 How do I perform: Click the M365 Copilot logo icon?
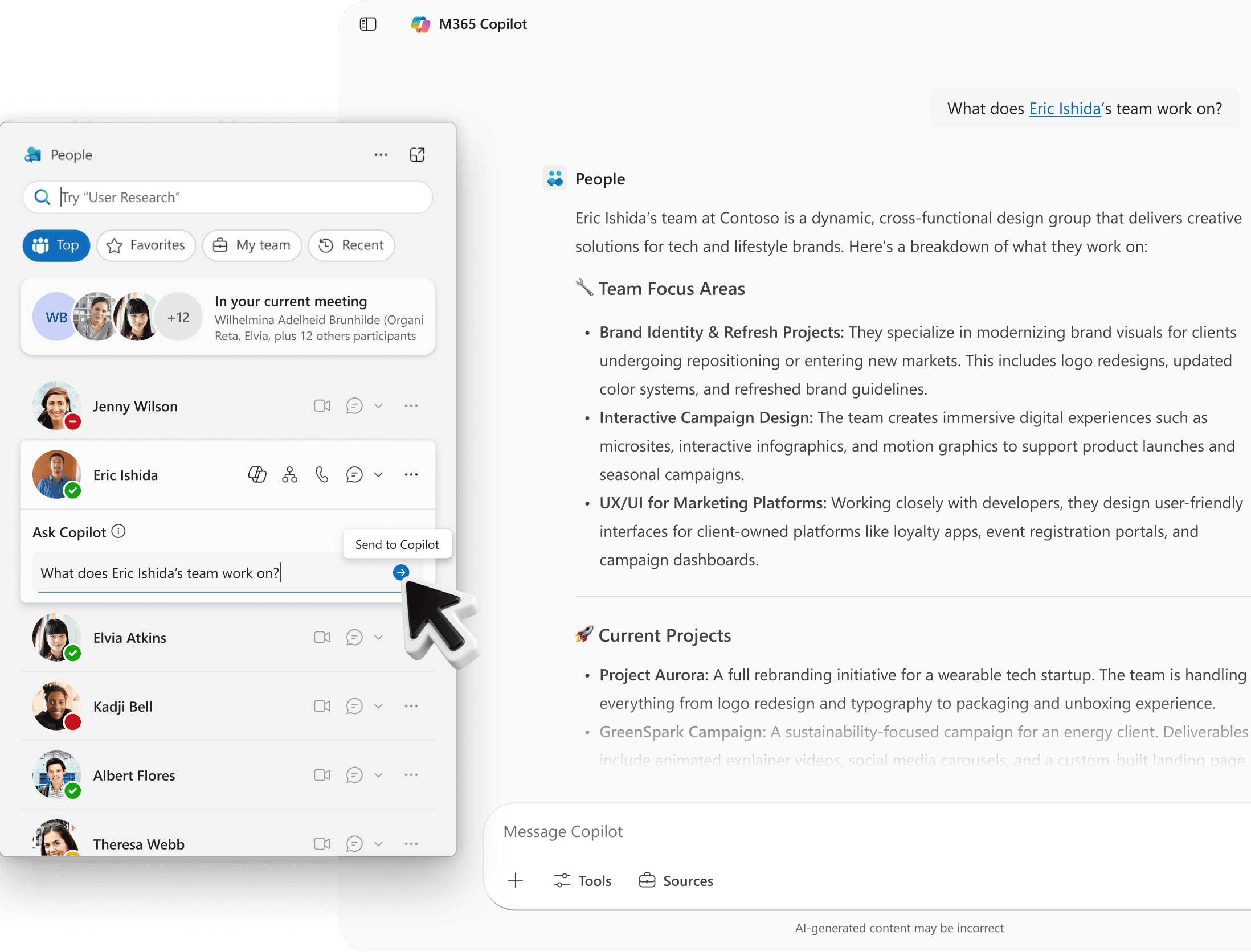[420, 24]
